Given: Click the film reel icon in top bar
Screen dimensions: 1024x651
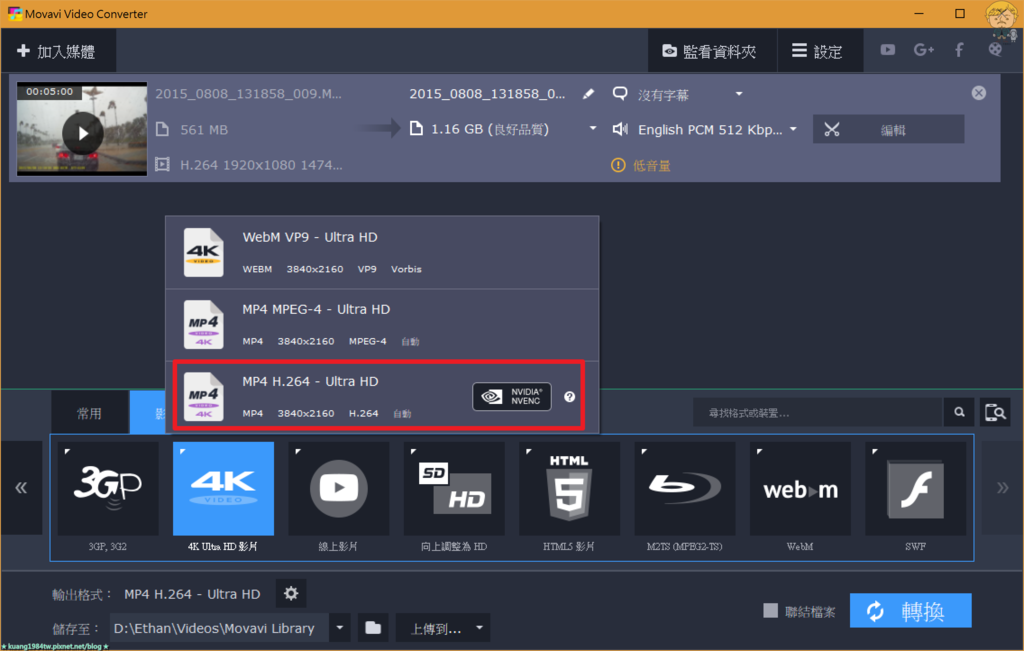Looking at the screenshot, I should click(x=995, y=50).
